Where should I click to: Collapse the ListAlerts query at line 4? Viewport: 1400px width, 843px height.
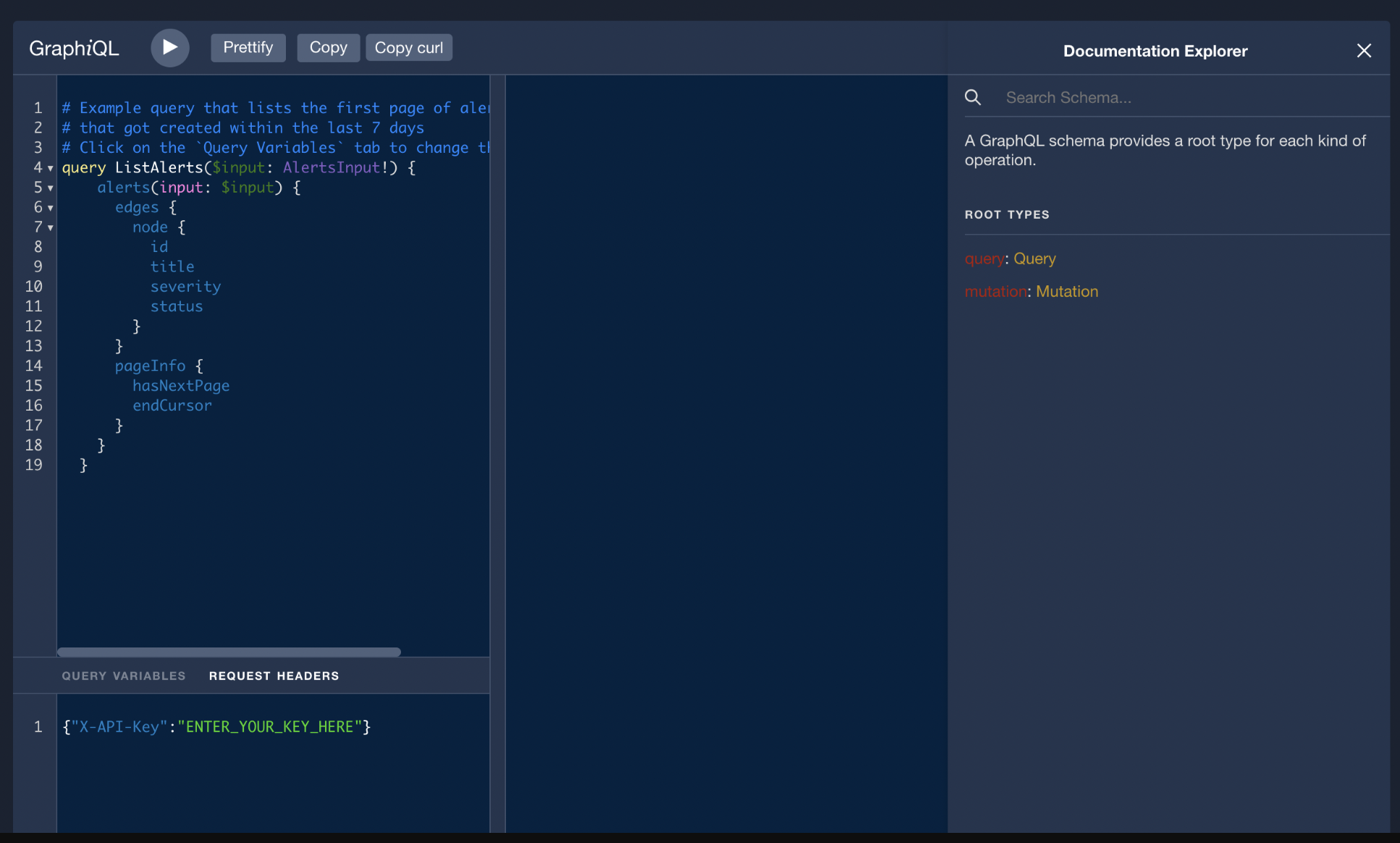pos(49,167)
